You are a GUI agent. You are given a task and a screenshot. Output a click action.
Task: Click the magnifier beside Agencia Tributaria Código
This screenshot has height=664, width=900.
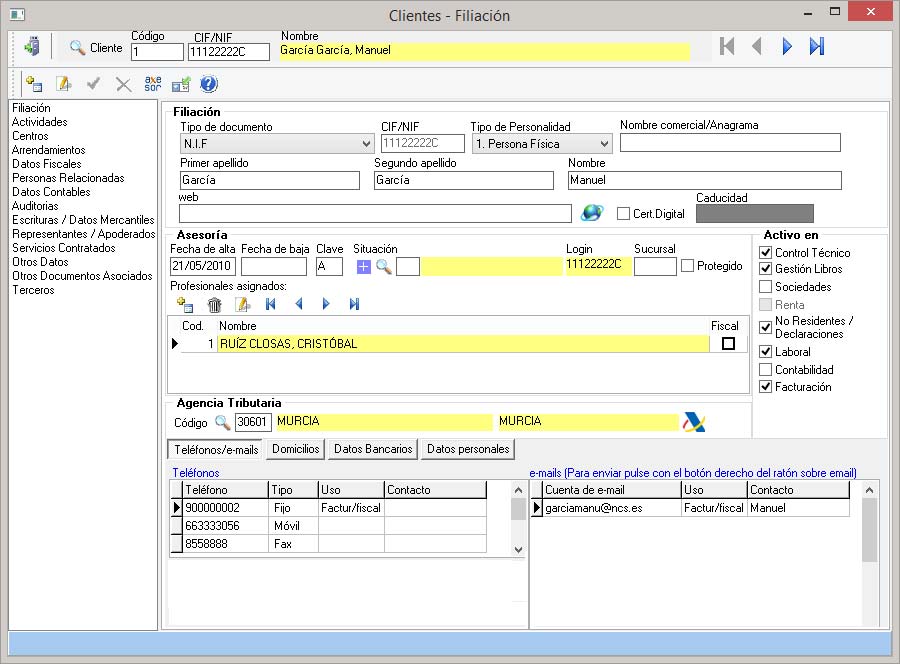point(222,422)
